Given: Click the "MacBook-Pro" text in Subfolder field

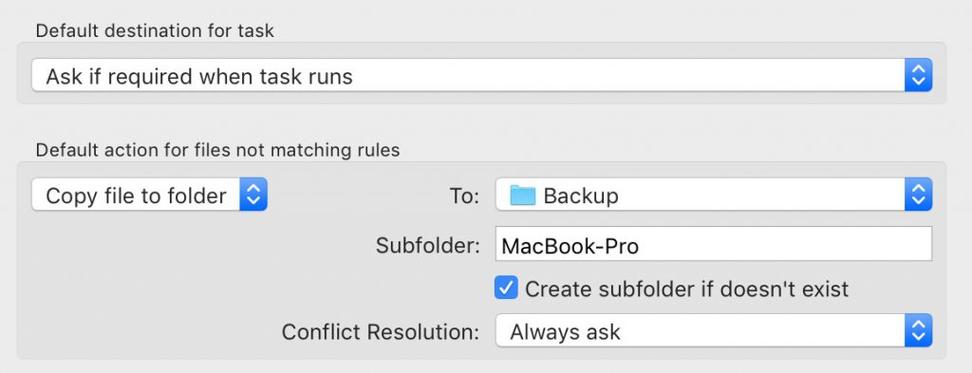Looking at the screenshot, I should [x=570, y=247].
